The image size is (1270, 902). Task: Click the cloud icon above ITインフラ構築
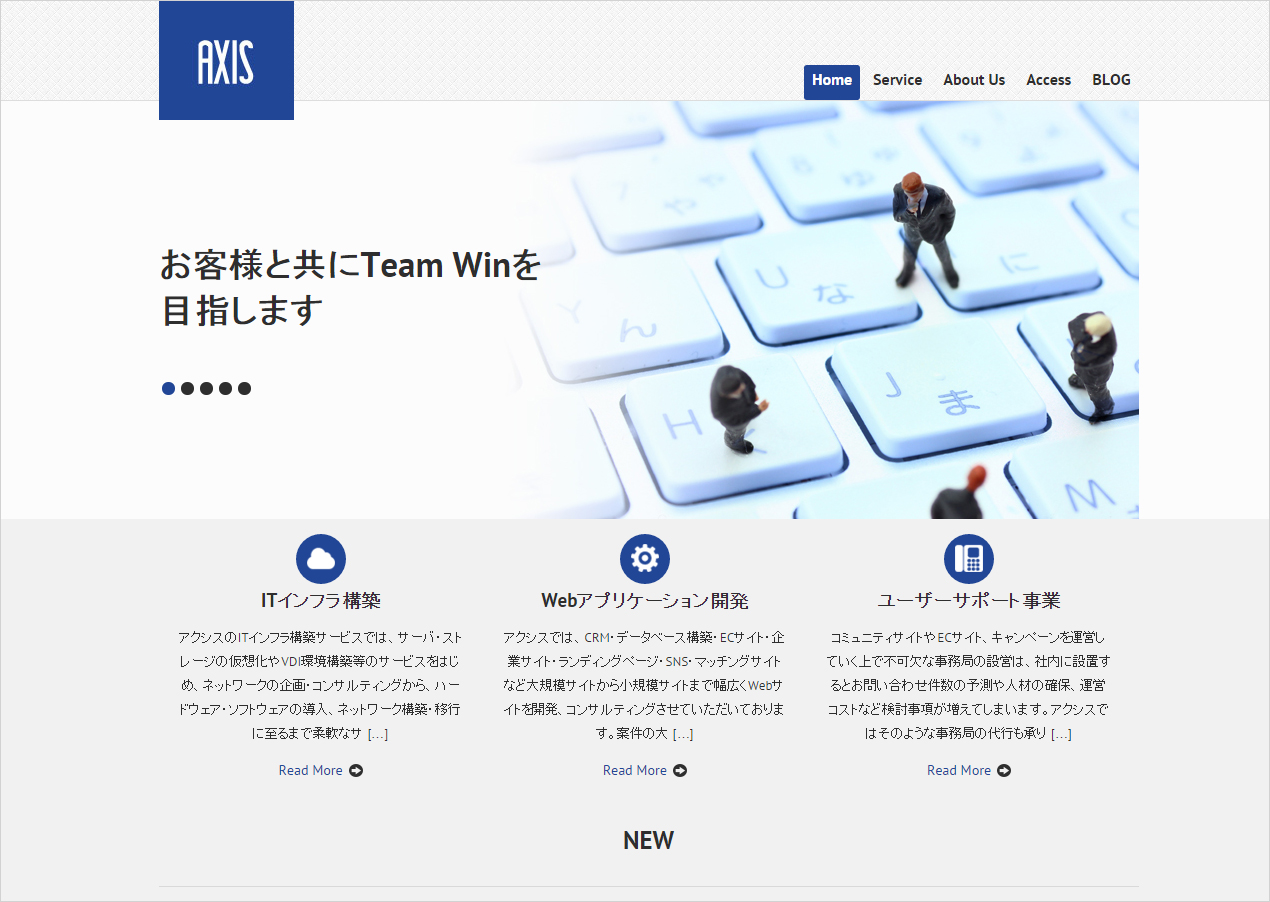tap(321, 559)
